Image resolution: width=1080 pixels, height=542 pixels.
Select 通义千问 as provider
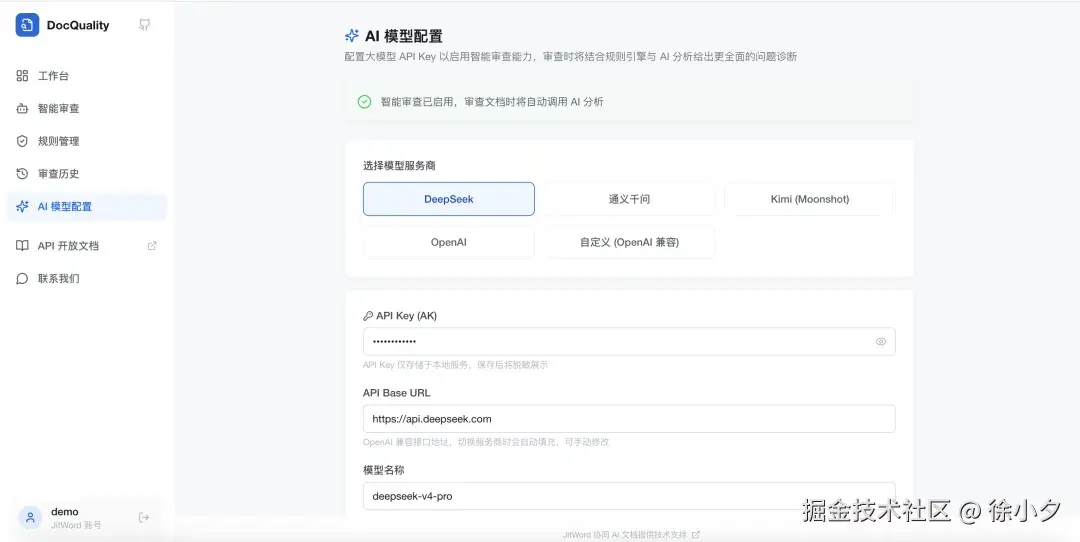coord(629,199)
